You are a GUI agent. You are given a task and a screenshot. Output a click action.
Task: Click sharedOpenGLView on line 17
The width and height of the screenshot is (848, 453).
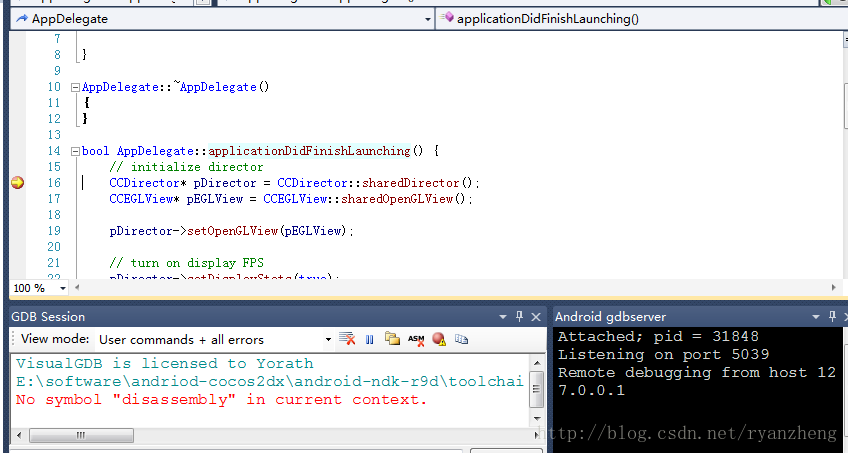point(397,199)
